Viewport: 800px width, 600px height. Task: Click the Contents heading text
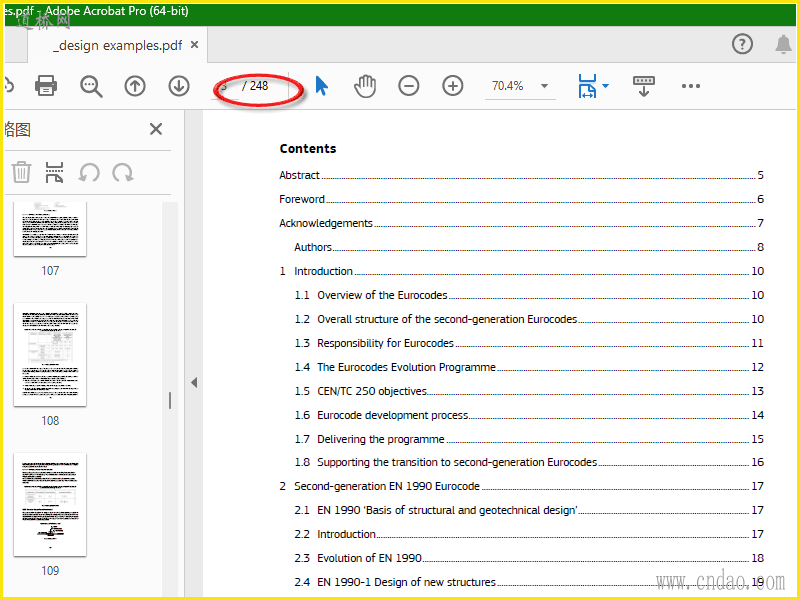(308, 148)
